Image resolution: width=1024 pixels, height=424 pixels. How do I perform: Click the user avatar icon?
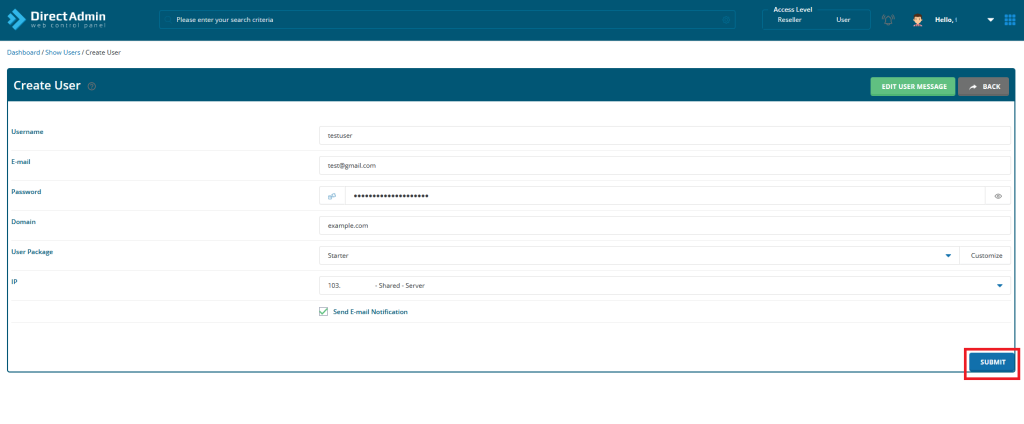point(917,20)
